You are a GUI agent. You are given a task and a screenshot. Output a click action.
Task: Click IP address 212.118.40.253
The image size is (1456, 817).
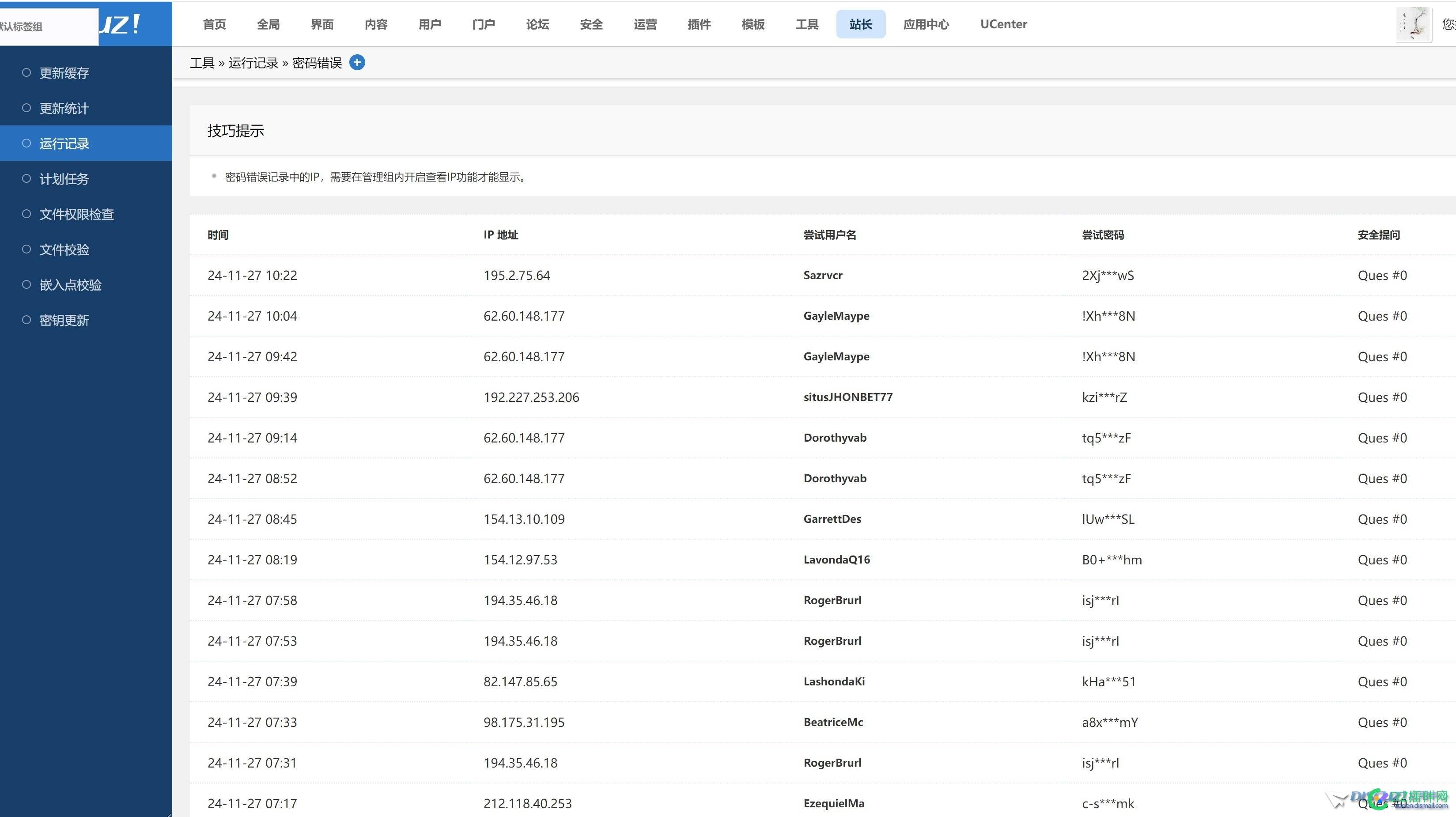click(x=527, y=803)
